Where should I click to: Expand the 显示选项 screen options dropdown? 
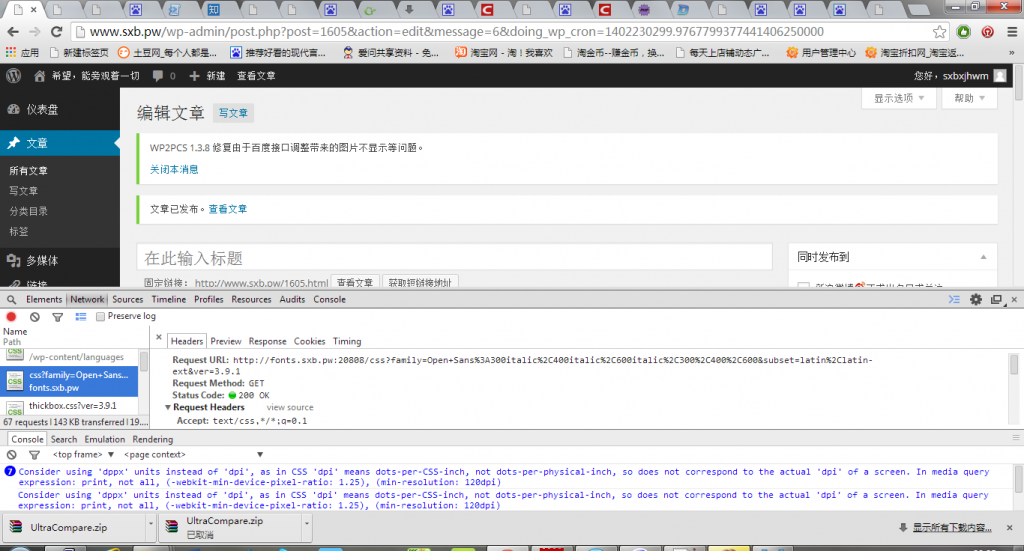pos(898,98)
